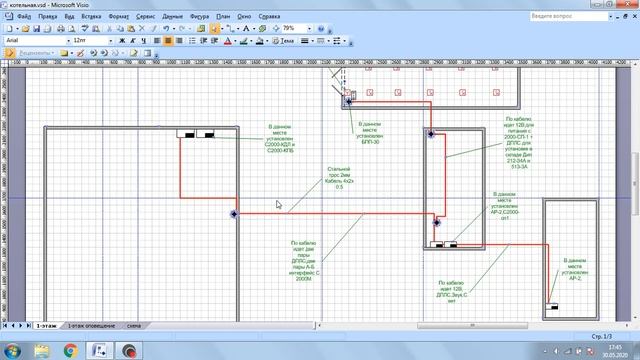
Task: Decrease text indent
Action: [203, 40]
